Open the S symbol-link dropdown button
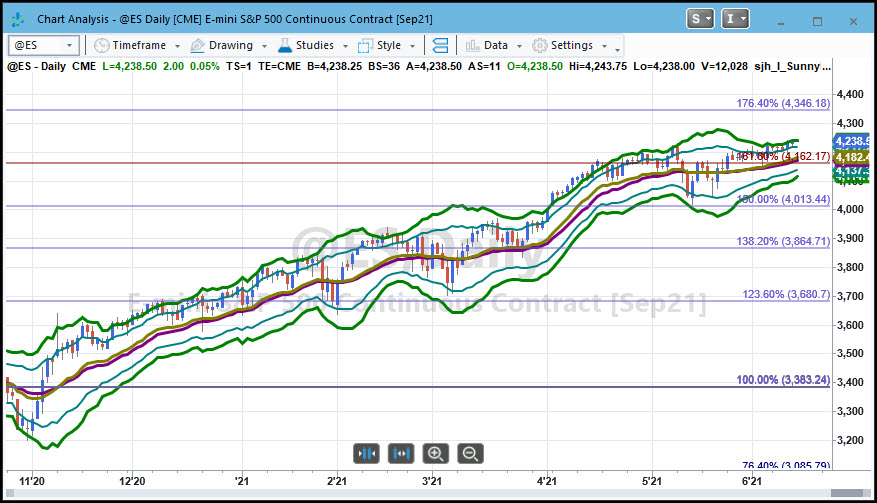The width and height of the screenshot is (877, 503). click(x=700, y=19)
